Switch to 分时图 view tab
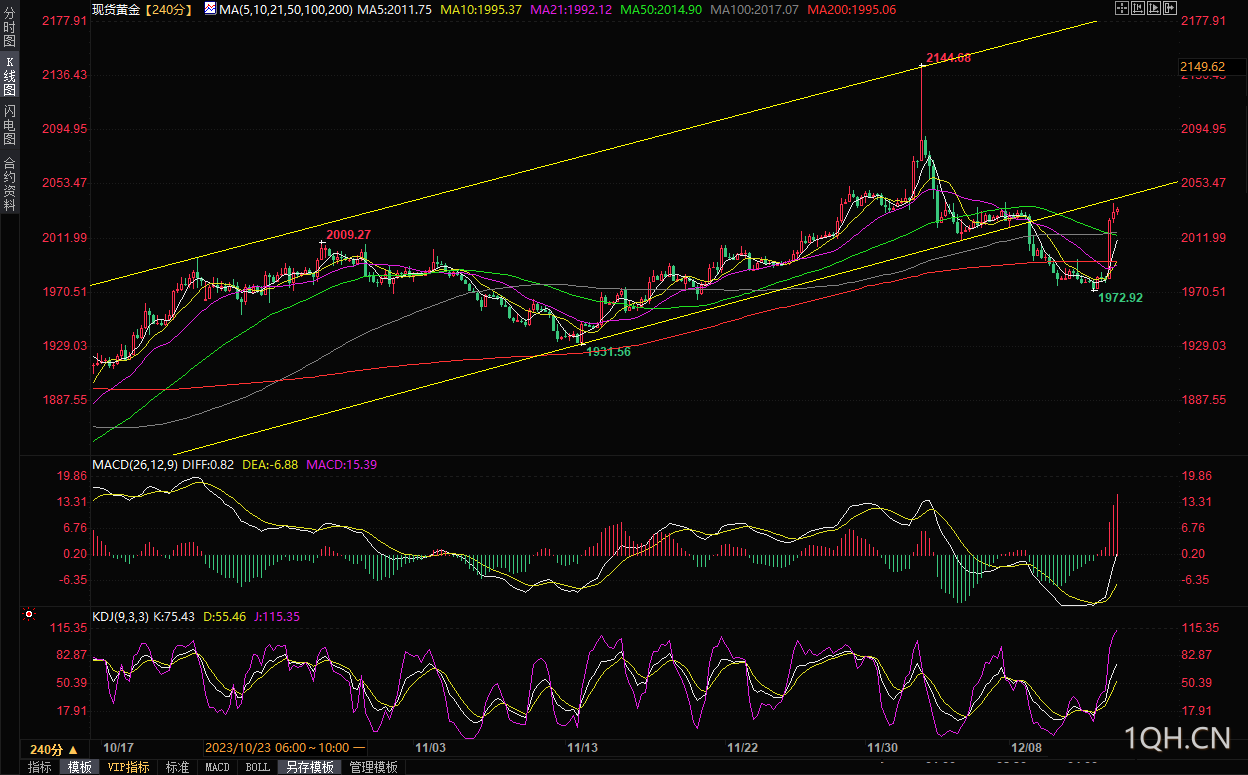 coord(10,28)
